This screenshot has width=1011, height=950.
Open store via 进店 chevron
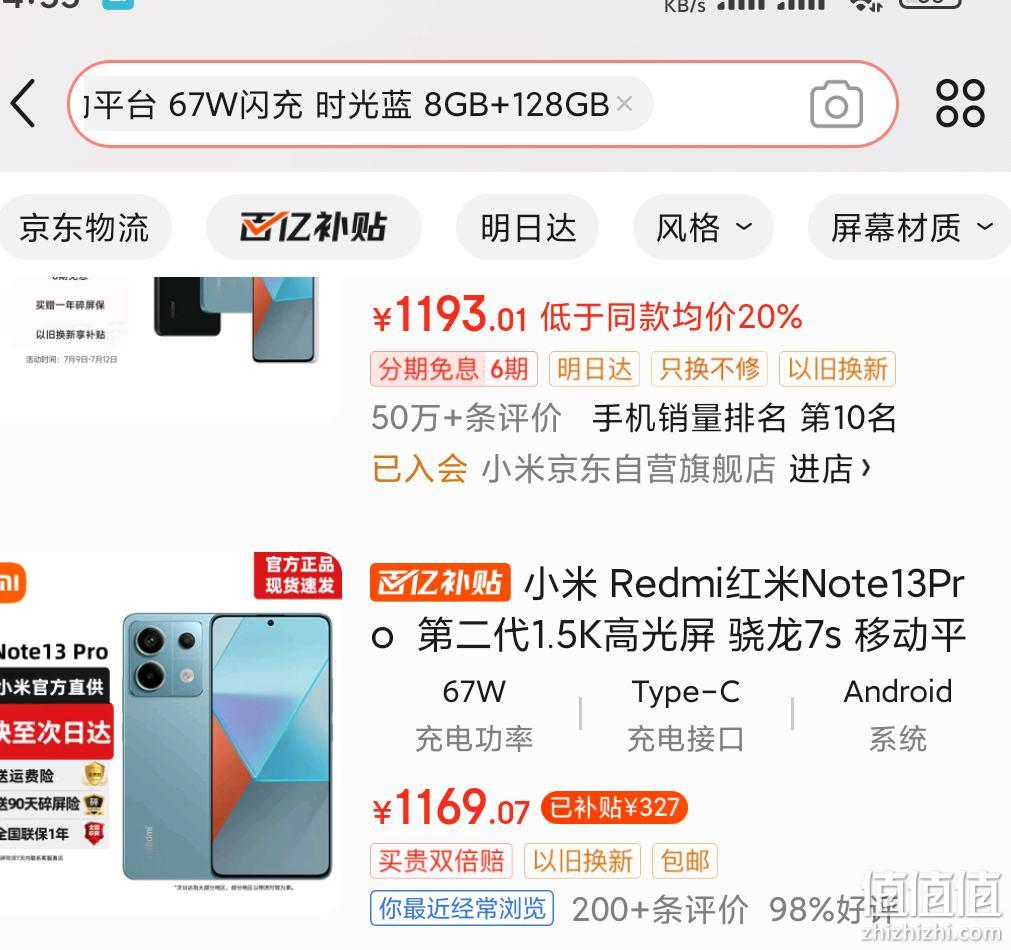coord(830,468)
